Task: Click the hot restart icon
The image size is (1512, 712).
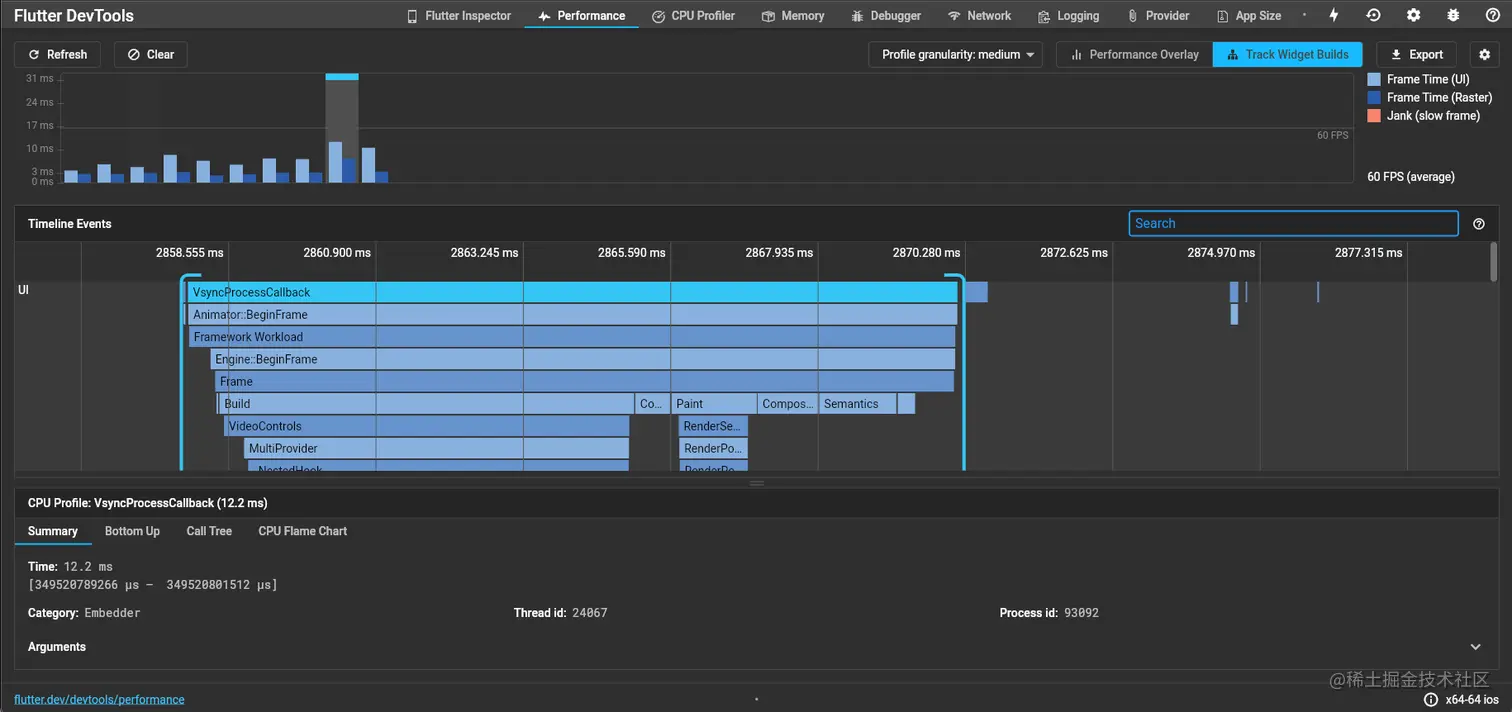Action: [x=1373, y=15]
